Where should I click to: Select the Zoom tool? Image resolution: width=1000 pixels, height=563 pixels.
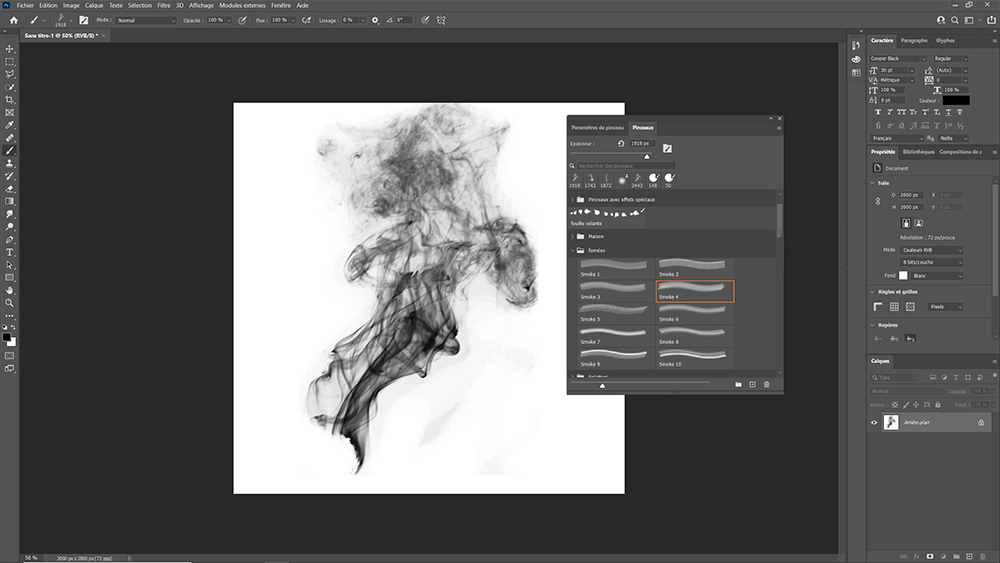point(10,303)
